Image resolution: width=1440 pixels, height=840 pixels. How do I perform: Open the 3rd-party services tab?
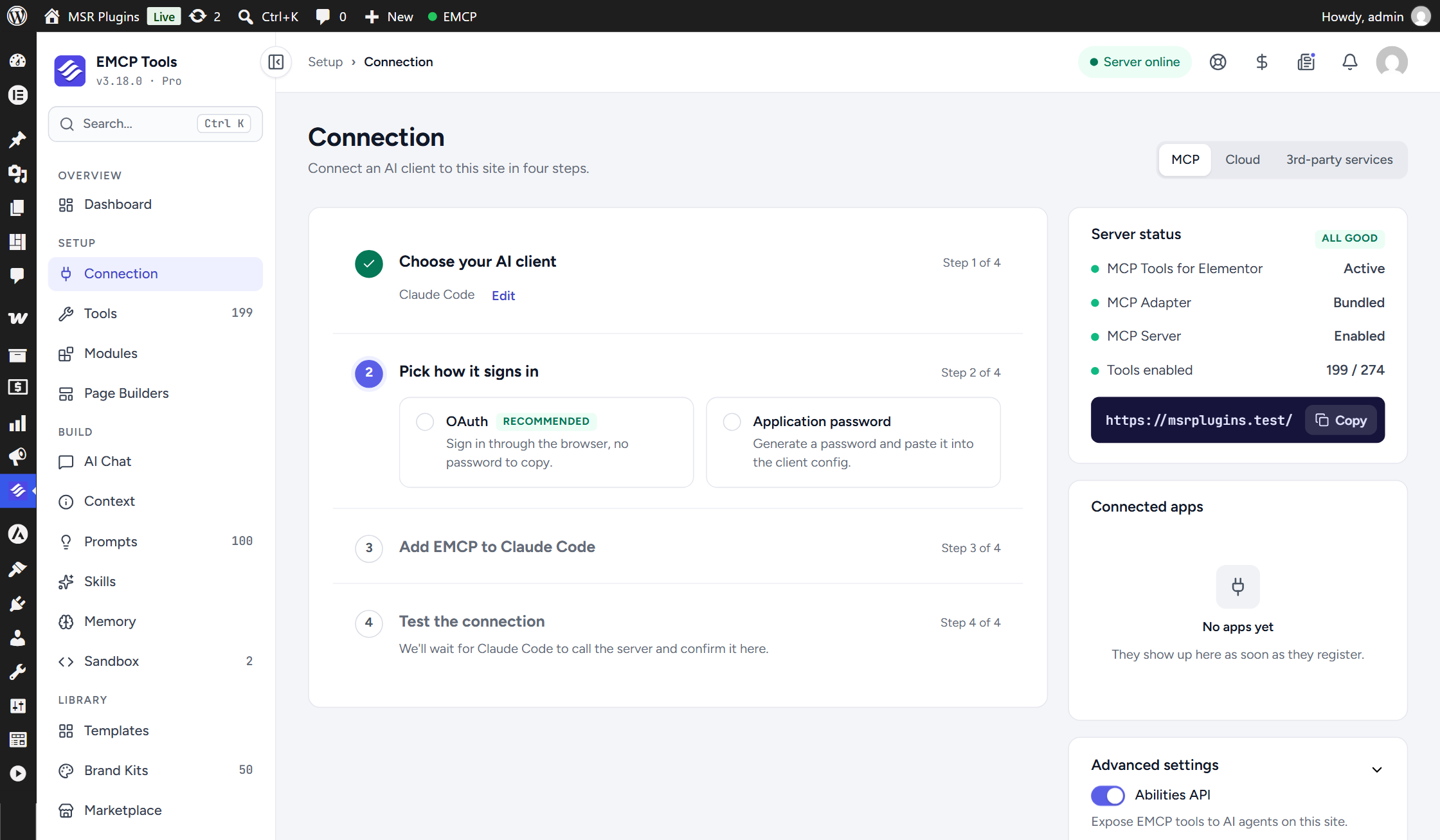(x=1339, y=159)
